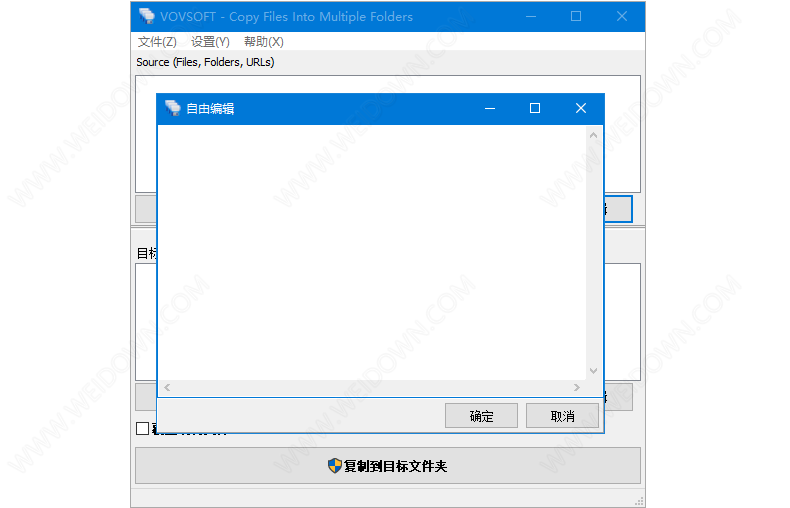Click the VOVSOFT app icon in title bar

tap(147, 16)
